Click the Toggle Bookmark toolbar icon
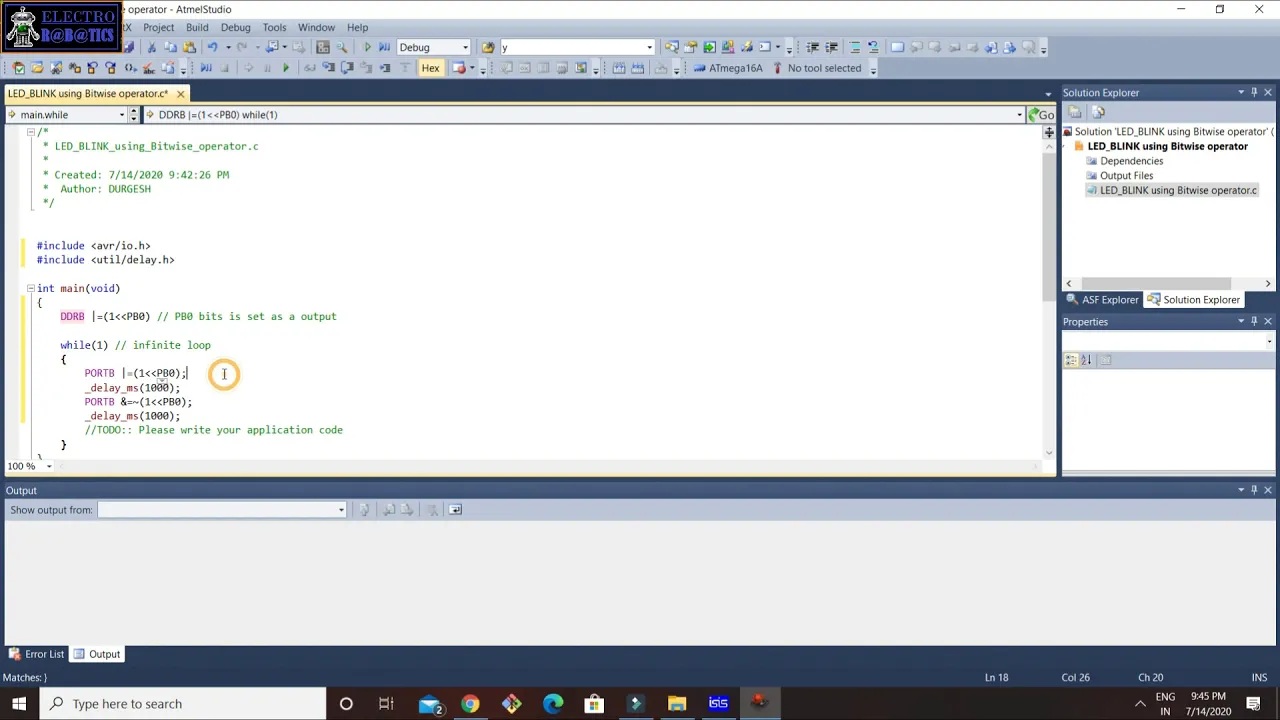Viewport: 1280px width, 720px height. 897,47
